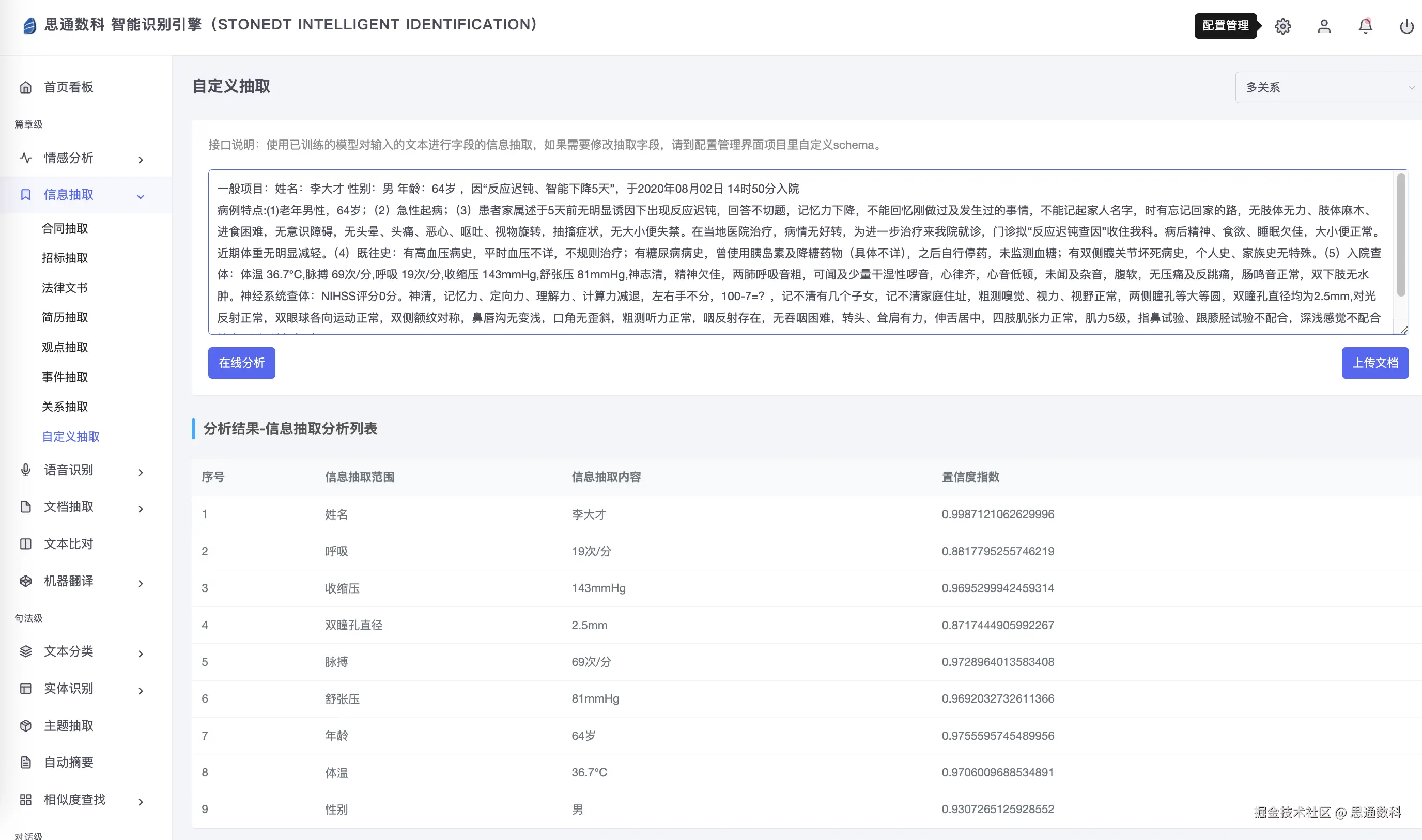Click the microphone icon for 语音识别

(25, 470)
